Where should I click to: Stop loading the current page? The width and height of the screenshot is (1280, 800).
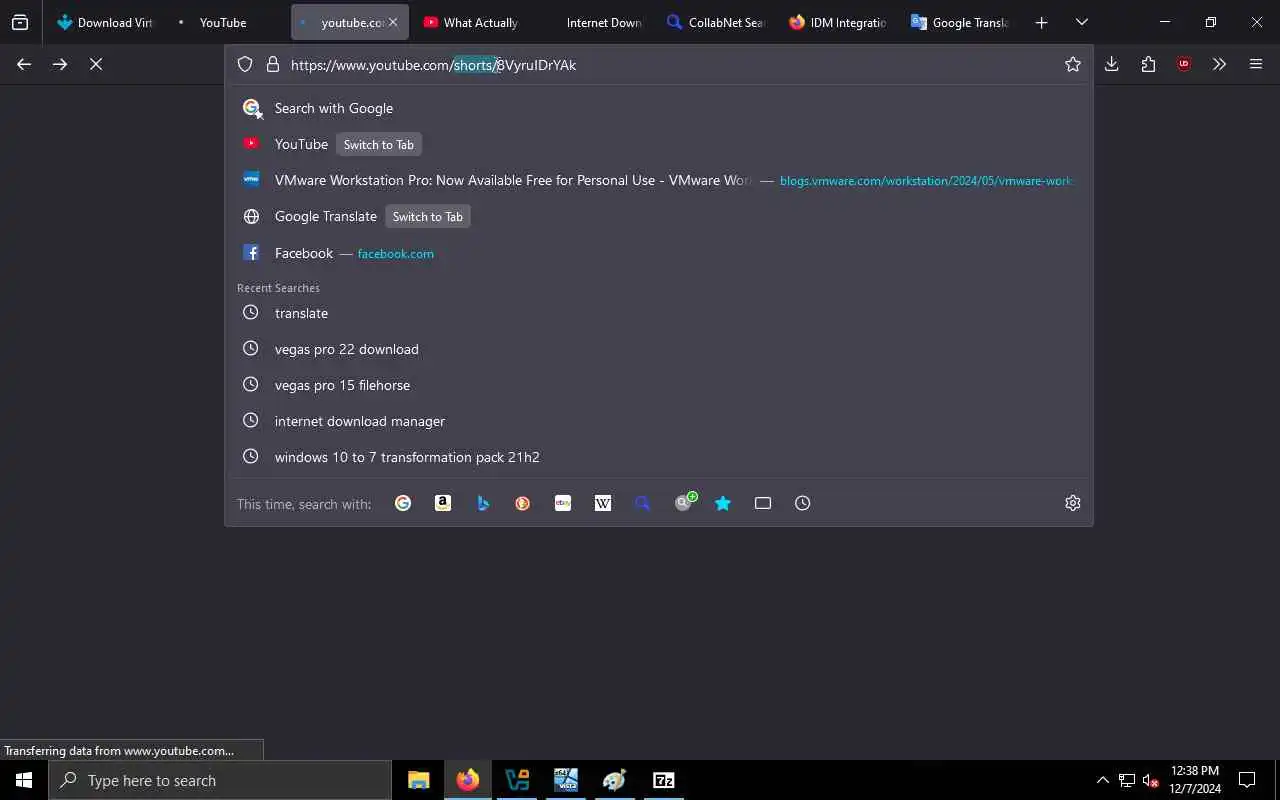(96, 64)
